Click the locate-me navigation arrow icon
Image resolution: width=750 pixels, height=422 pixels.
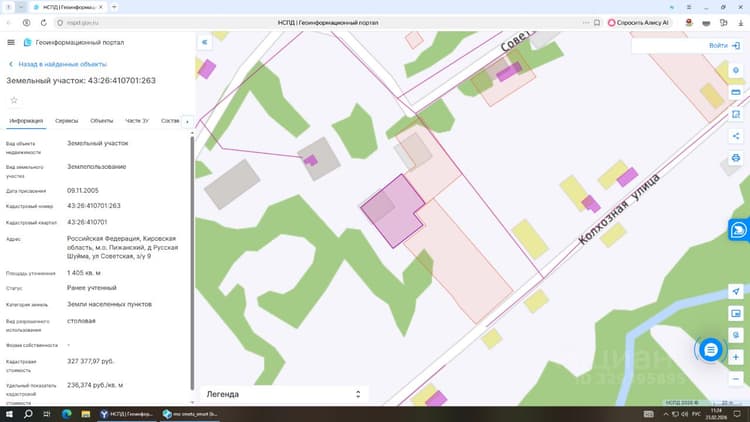pos(736,291)
